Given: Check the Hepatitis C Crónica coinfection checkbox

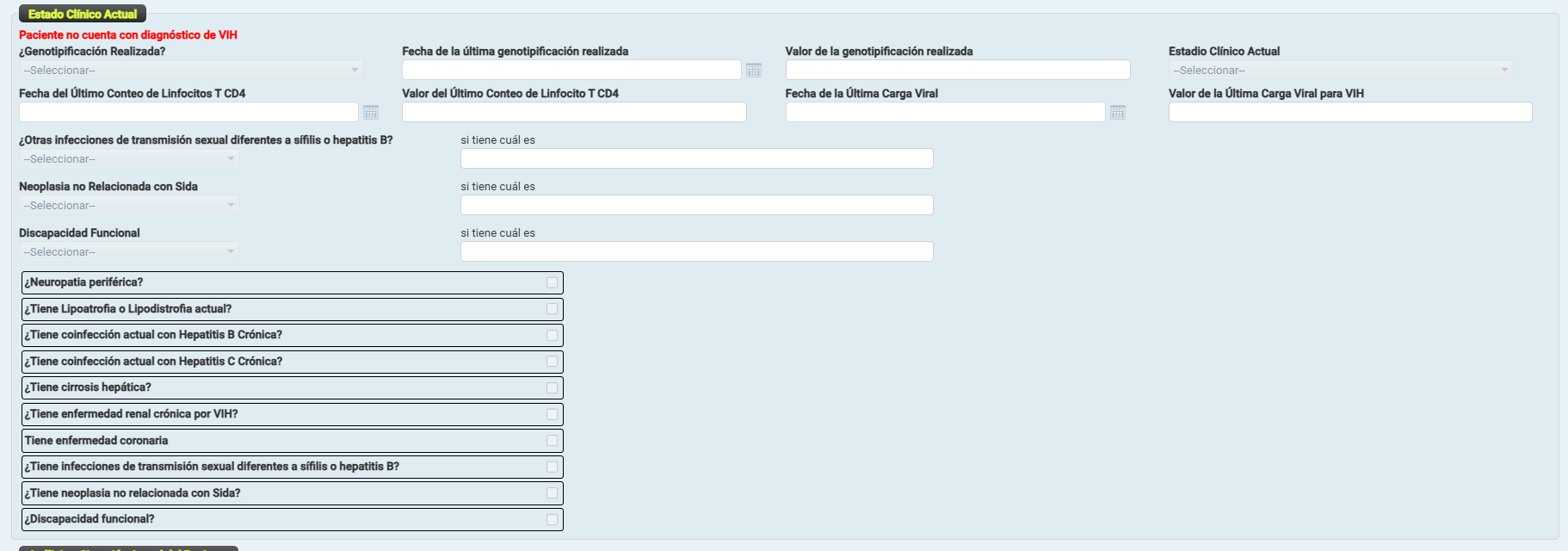Looking at the screenshot, I should (552, 362).
